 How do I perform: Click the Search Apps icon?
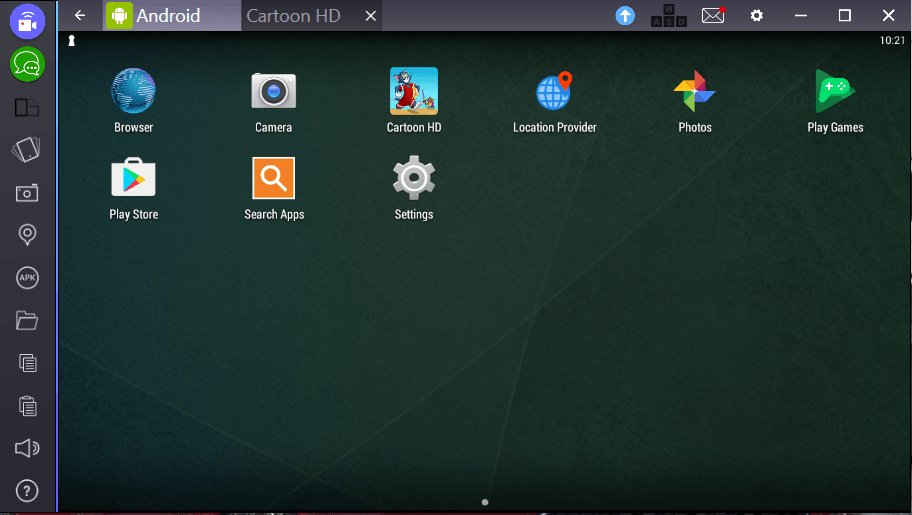tap(273, 179)
